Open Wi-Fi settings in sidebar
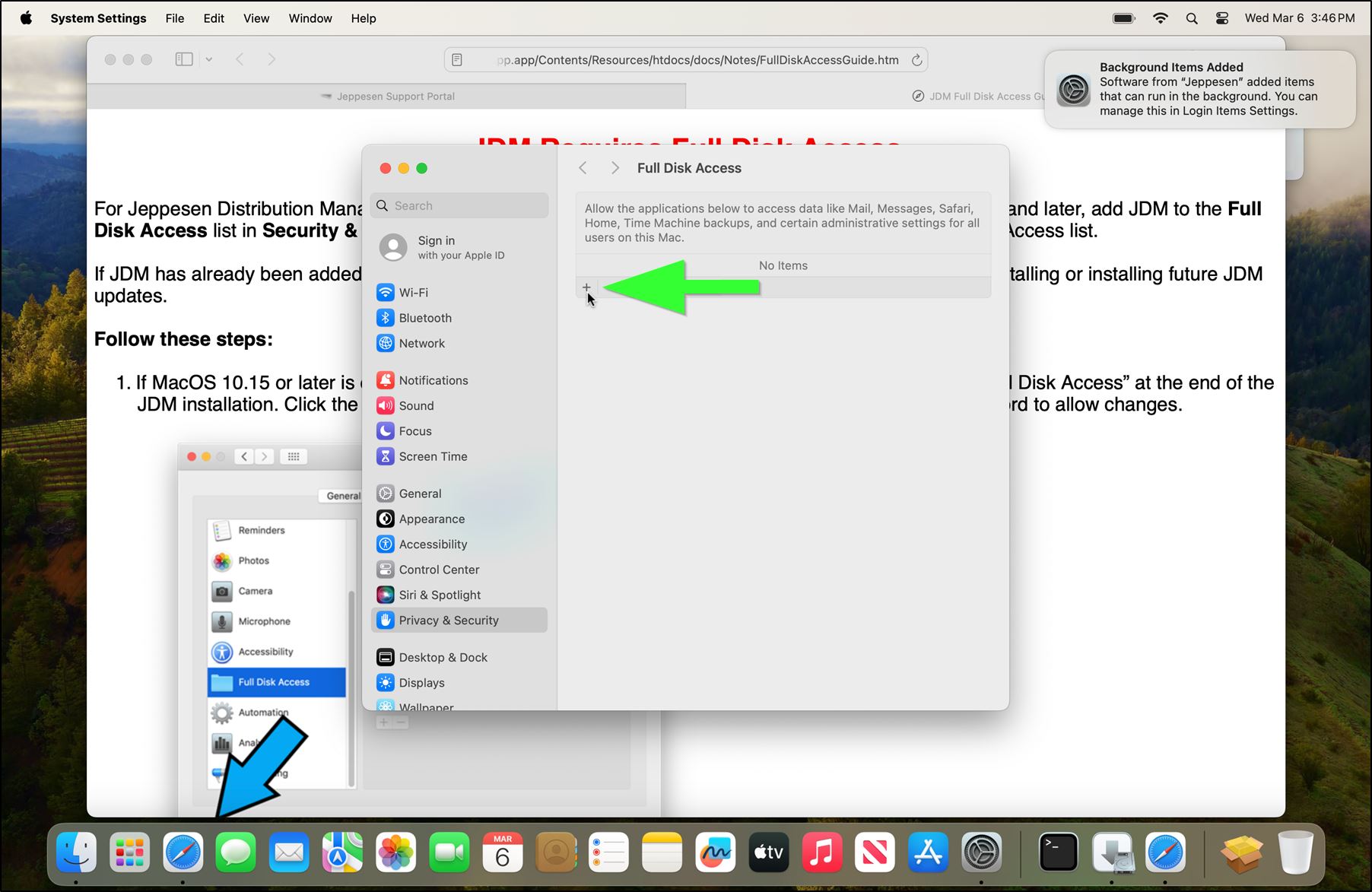 pos(413,293)
